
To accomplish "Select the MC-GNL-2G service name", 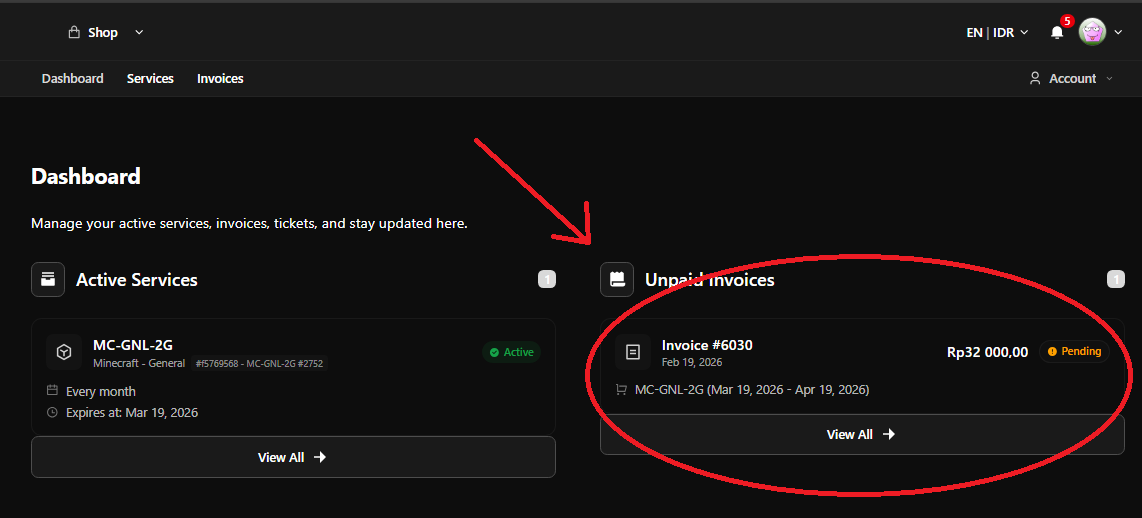I will tap(133, 345).
